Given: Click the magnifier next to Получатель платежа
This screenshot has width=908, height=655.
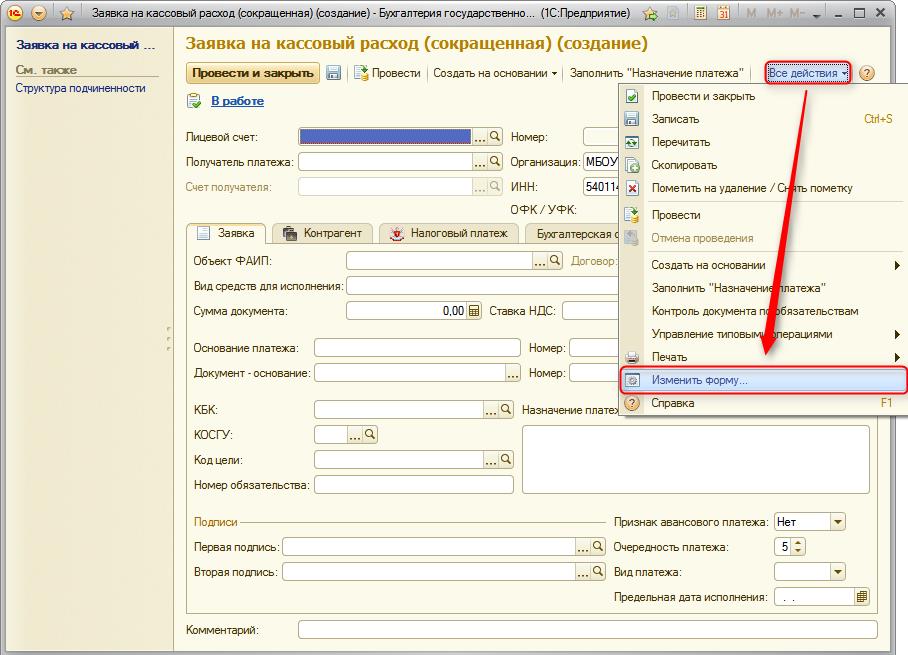Looking at the screenshot, I should pyautogui.click(x=495, y=162).
